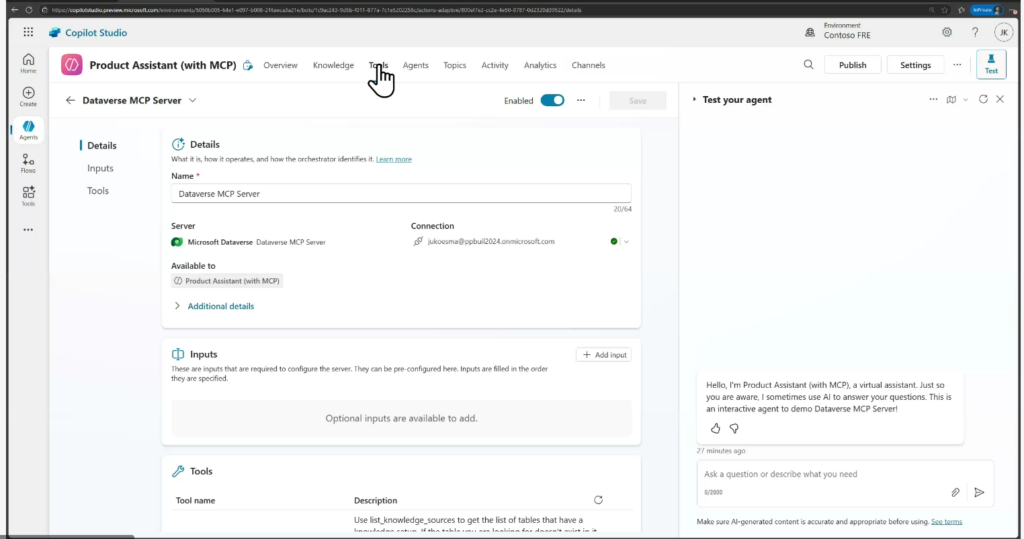Open the JK account avatar

pos(1003,32)
